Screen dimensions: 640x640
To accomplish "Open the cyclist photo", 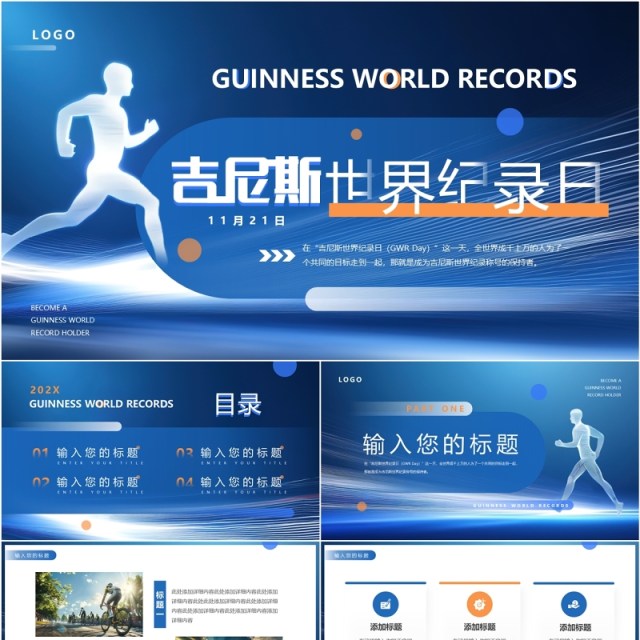I will coord(89,604).
